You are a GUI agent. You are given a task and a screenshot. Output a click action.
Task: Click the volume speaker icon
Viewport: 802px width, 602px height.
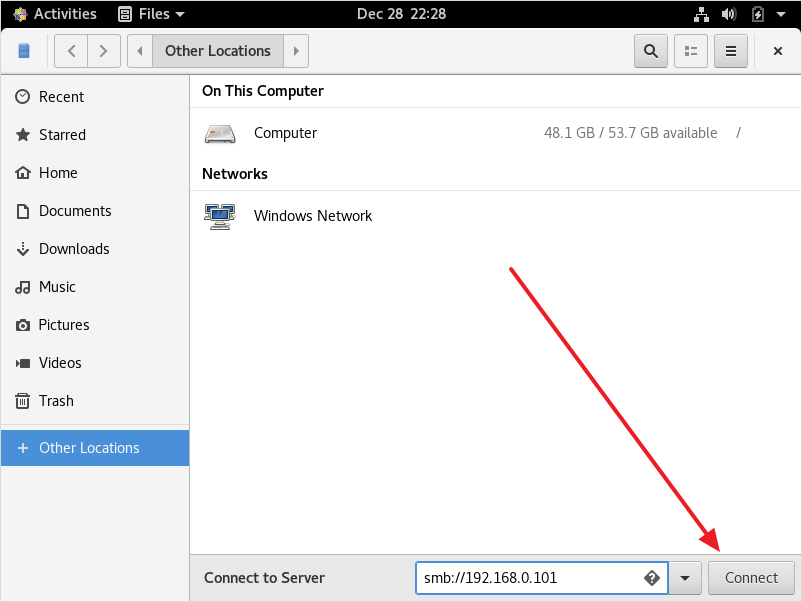[x=729, y=14]
